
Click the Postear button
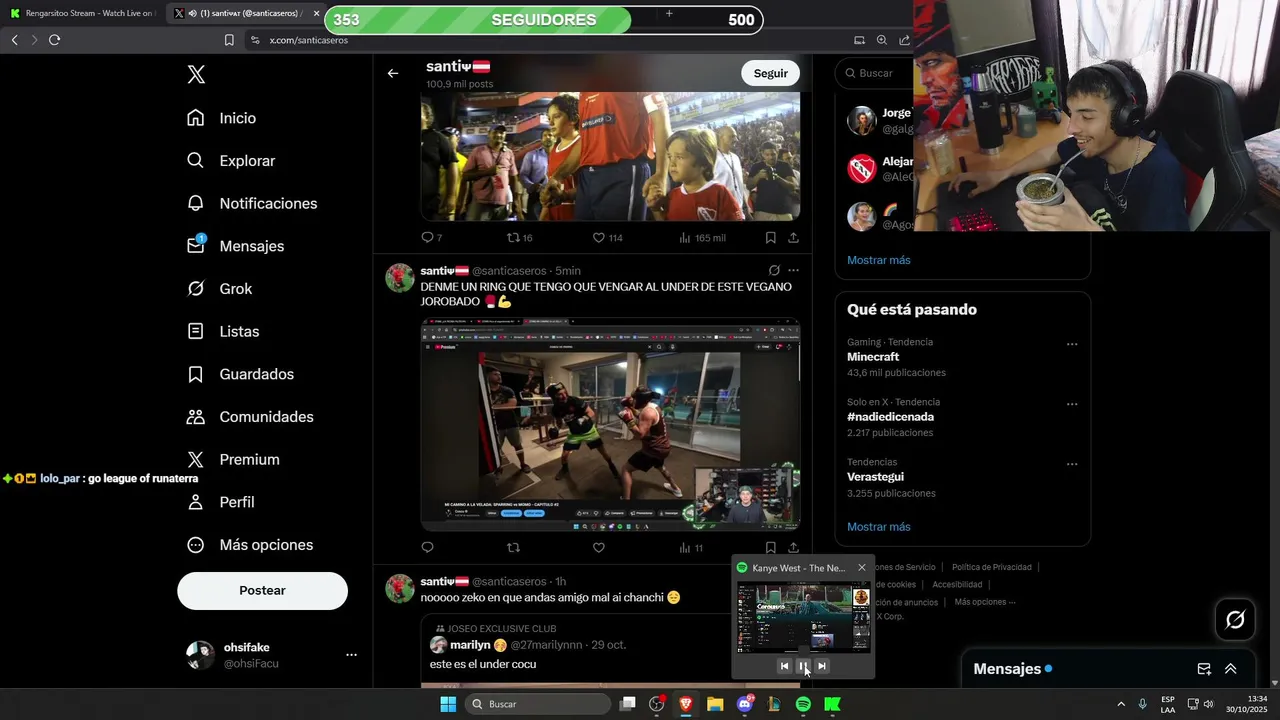click(x=262, y=591)
